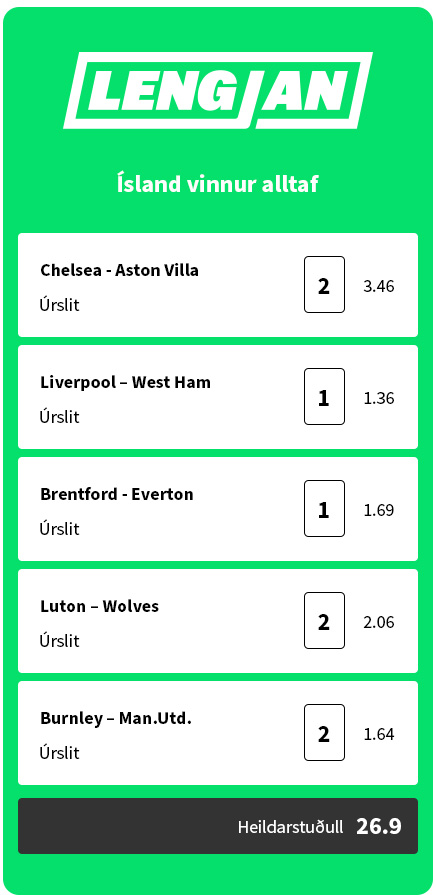Click the 26.9 total odds value
The height and width of the screenshot is (895, 436).
tap(379, 826)
